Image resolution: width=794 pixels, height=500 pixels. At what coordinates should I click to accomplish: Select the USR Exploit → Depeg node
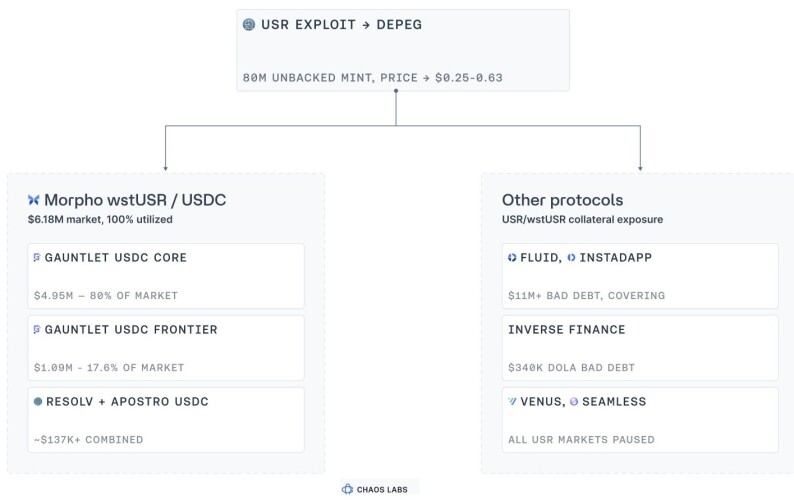pyautogui.click(x=403, y=50)
